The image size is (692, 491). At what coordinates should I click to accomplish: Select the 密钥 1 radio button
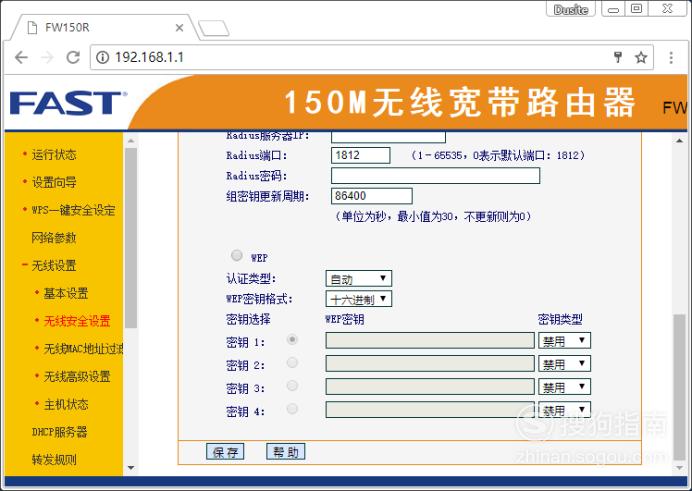tap(292, 340)
